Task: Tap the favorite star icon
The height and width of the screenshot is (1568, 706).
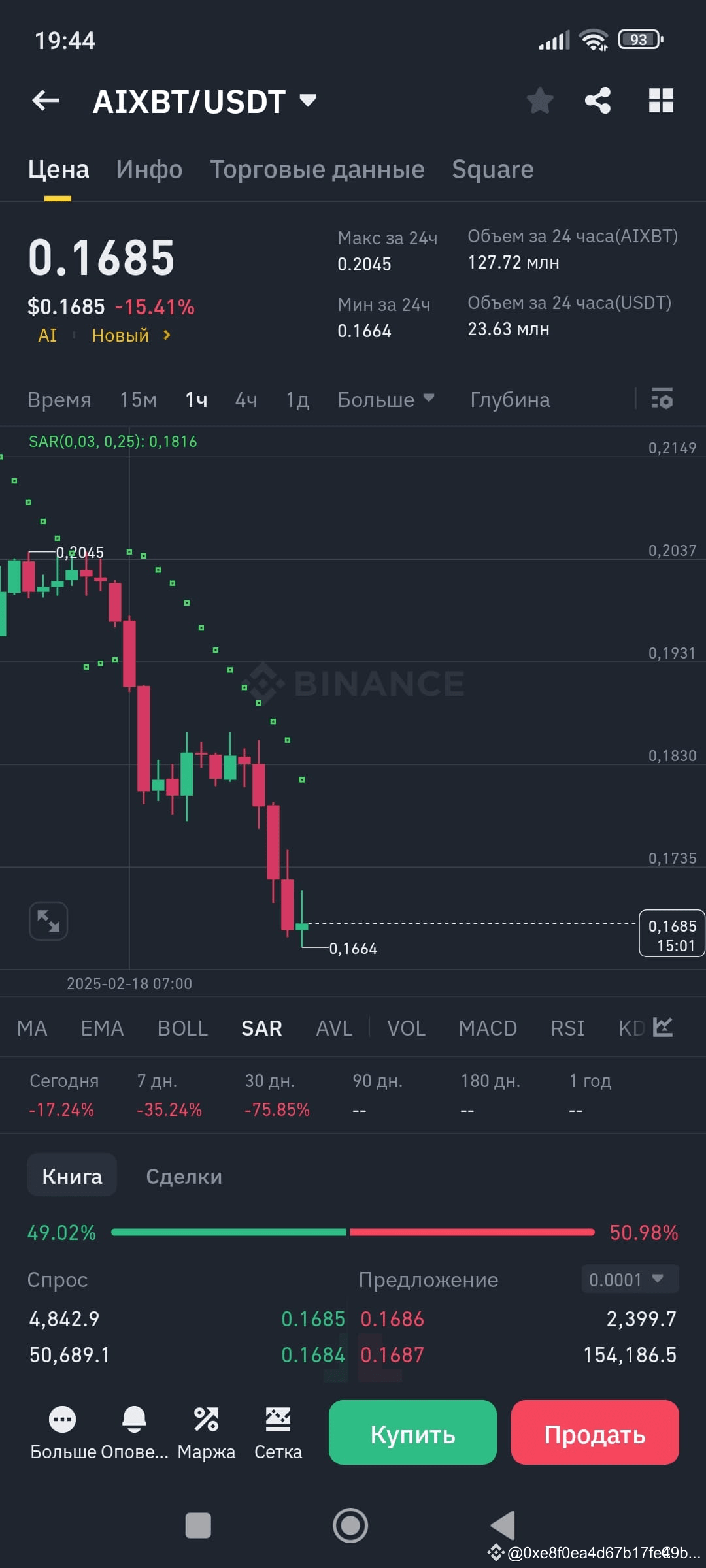Action: coord(539,100)
